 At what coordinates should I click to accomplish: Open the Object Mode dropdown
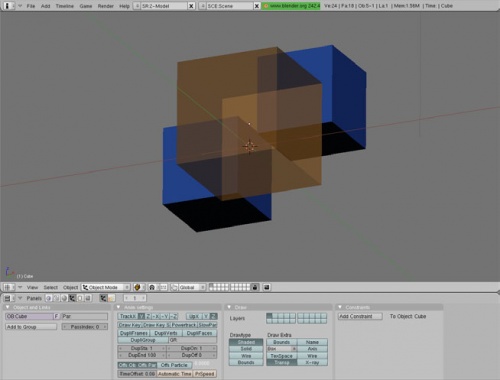(106, 287)
